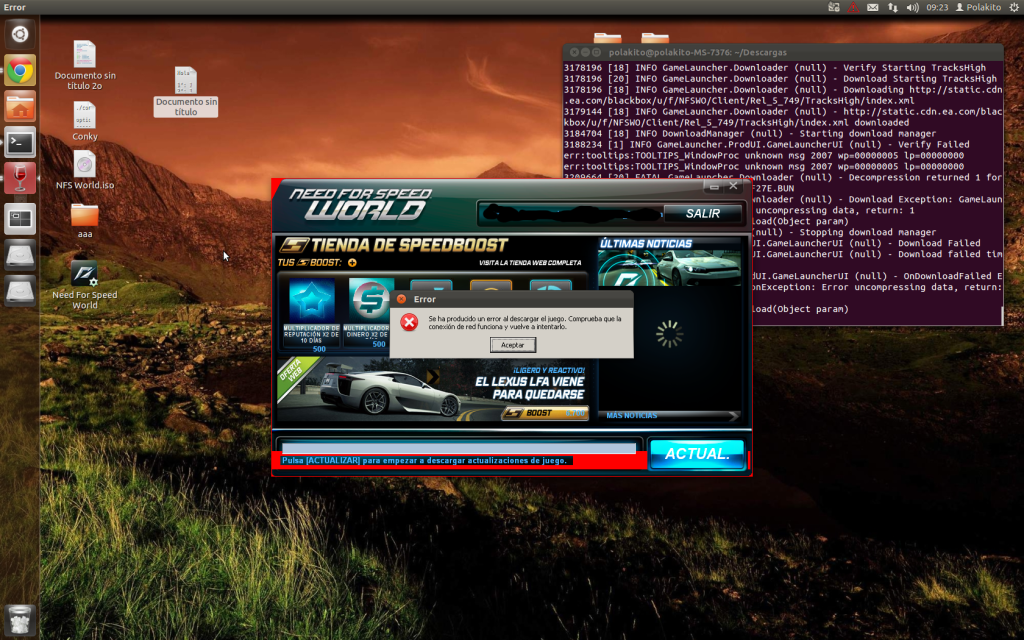Open the Wine glass launcher icon
Image resolution: width=1024 pixels, height=640 pixels.
[20, 178]
